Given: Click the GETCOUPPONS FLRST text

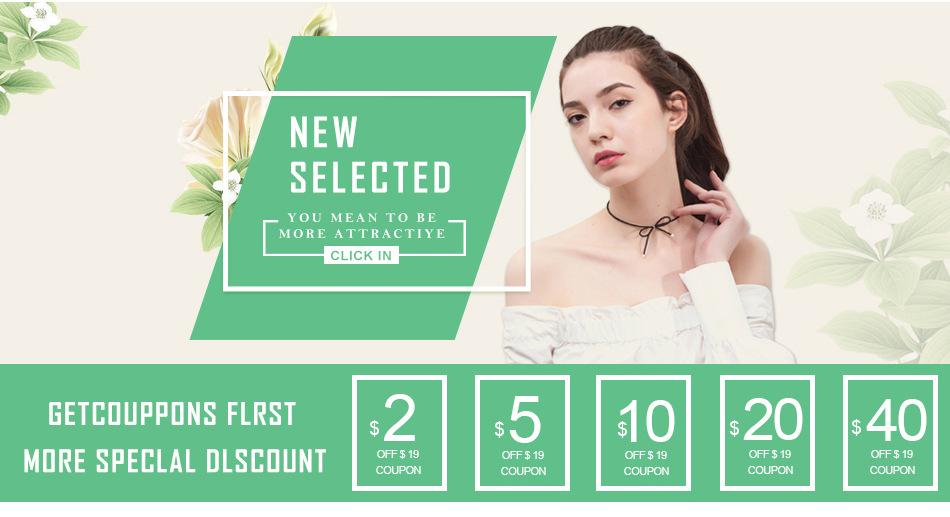Looking at the screenshot, I should tap(172, 415).
